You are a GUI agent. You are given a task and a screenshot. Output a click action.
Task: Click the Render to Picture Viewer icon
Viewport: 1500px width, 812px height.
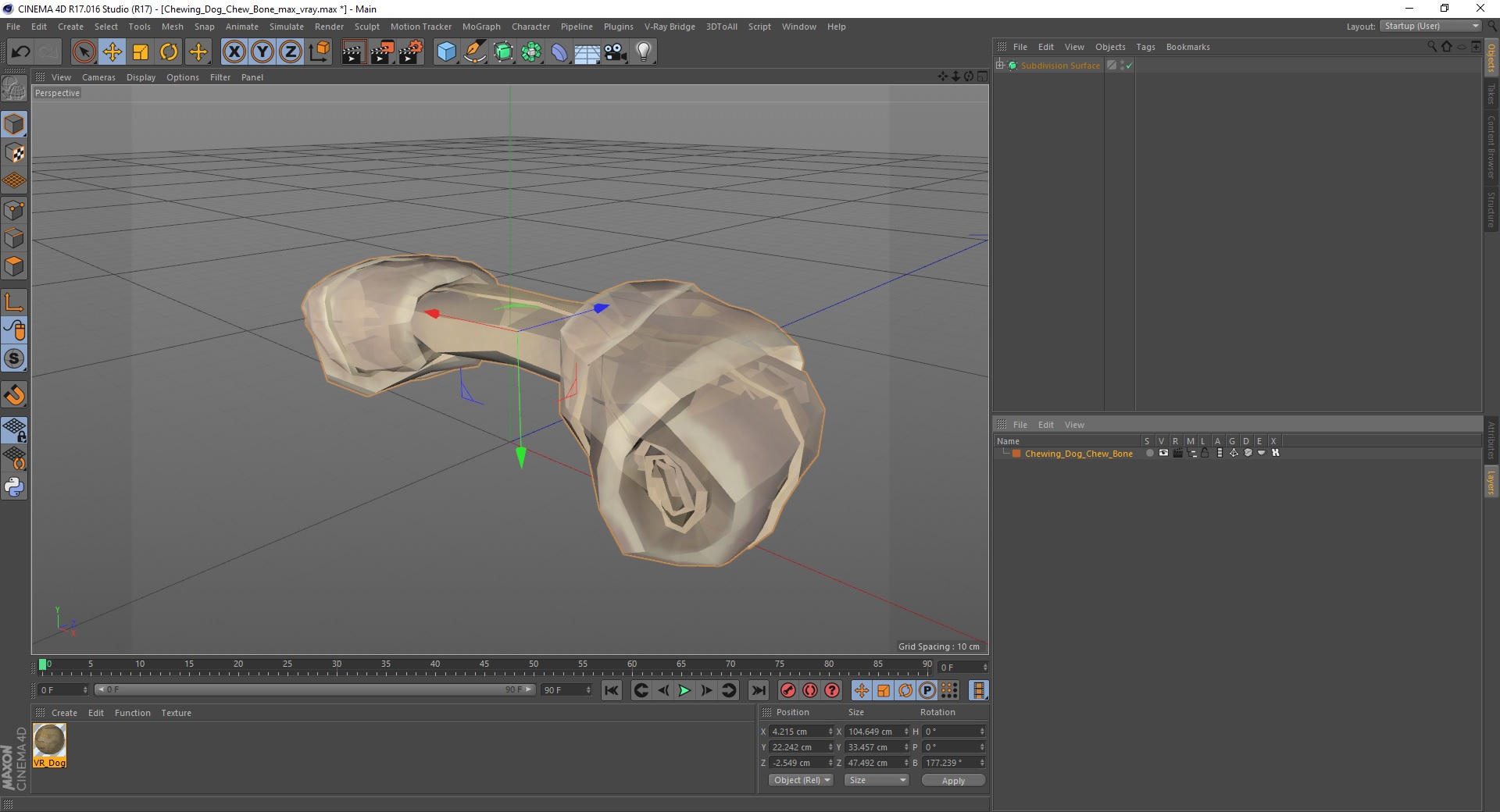[x=381, y=52]
